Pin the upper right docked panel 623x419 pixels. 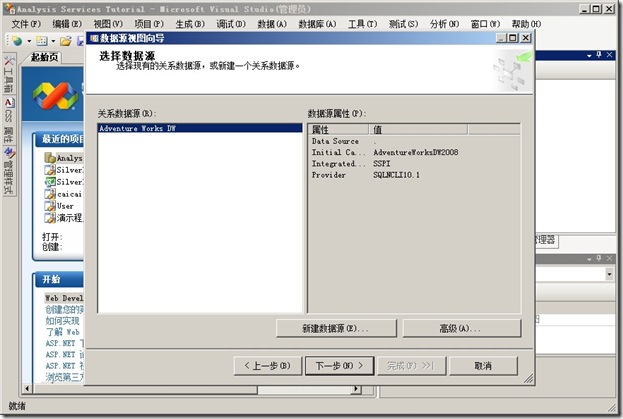click(599, 55)
